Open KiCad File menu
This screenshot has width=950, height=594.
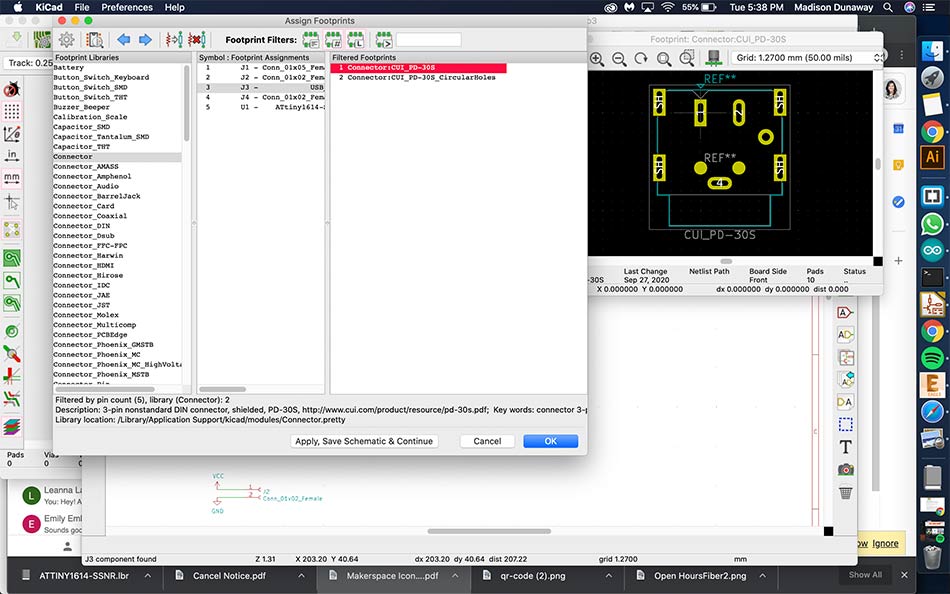click(82, 7)
